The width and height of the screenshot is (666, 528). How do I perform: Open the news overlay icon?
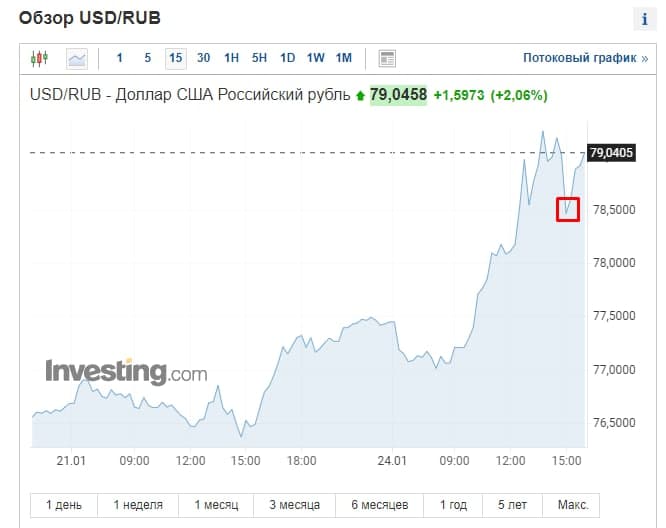[388, 58]
